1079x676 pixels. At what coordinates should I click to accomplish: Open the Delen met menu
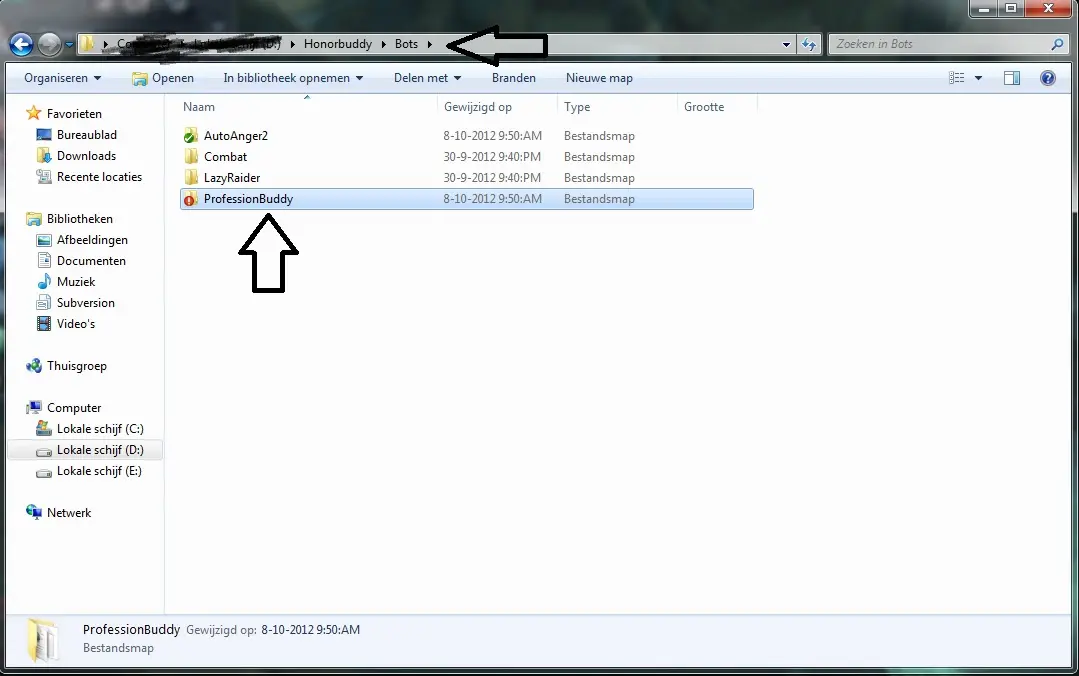point(427,78)
